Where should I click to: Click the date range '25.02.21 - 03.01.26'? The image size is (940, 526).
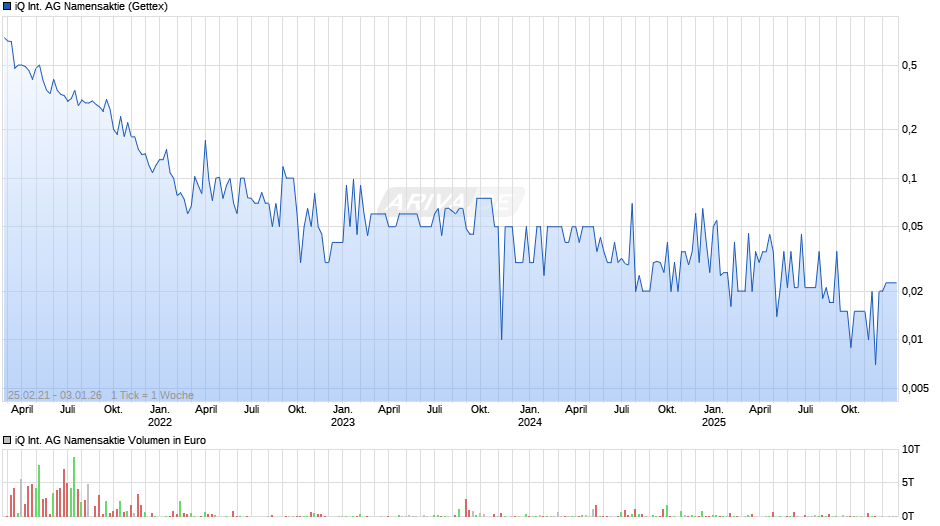pos(55,395)
